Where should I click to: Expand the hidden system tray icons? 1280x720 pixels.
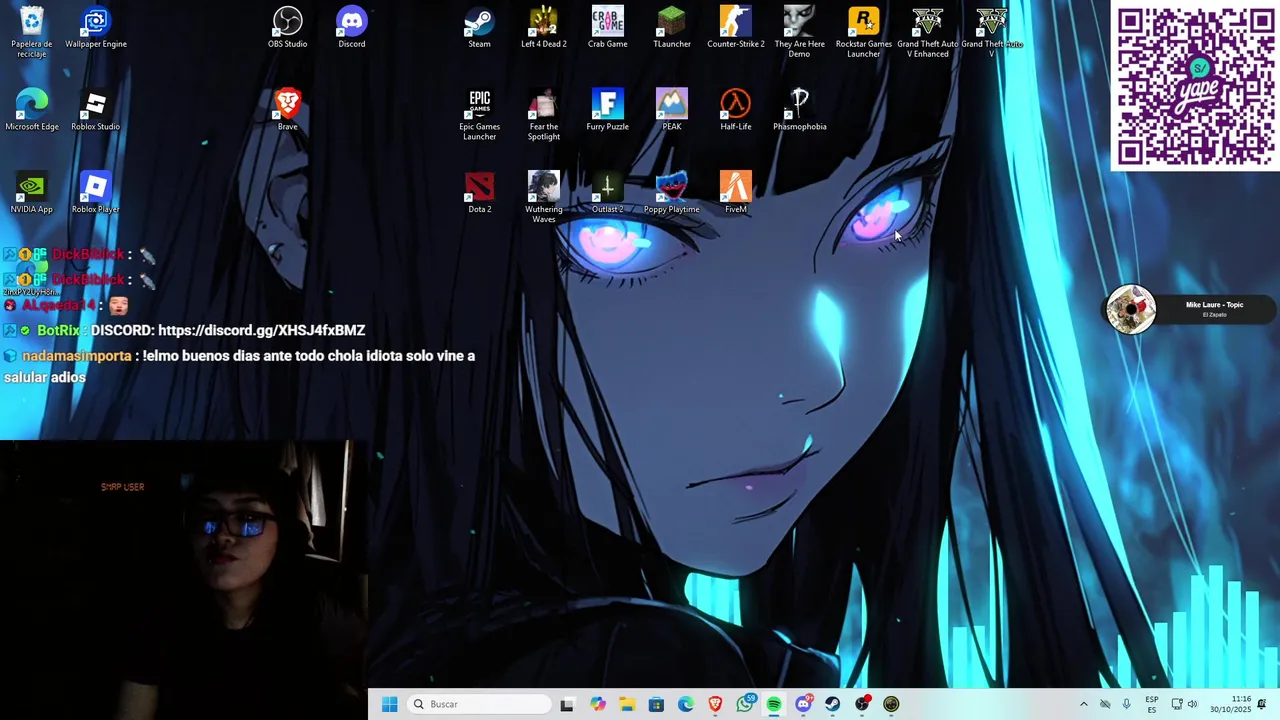[x=1083, y=704]
